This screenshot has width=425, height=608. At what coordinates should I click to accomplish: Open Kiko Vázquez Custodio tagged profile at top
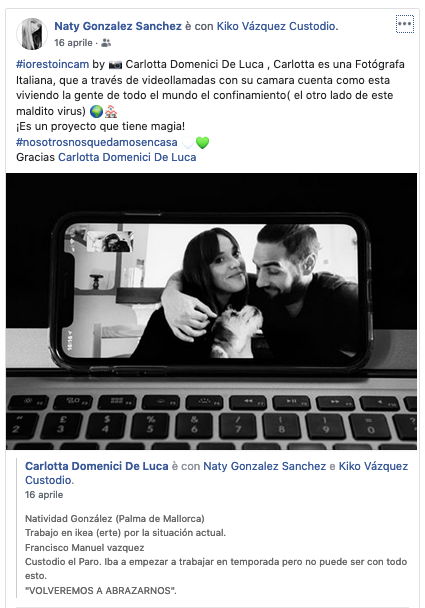pyautogui.click(x=277, y=26)
